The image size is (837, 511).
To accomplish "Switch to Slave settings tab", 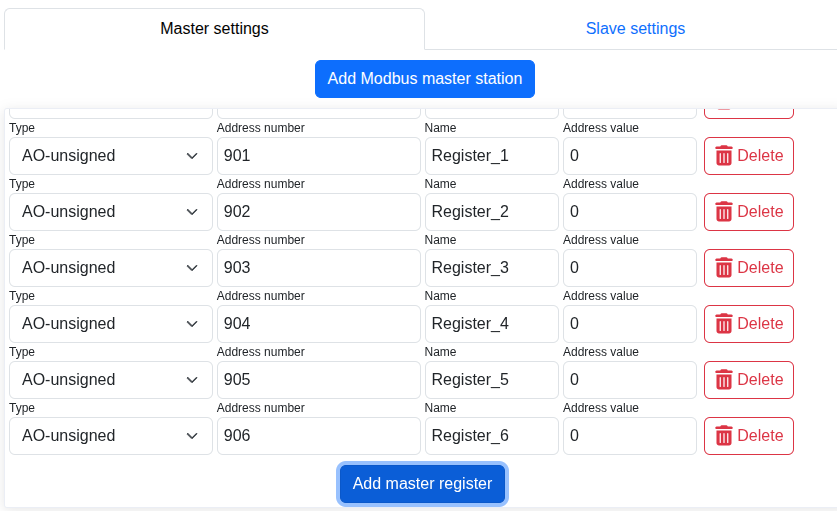I will click(x=635, y=28).
